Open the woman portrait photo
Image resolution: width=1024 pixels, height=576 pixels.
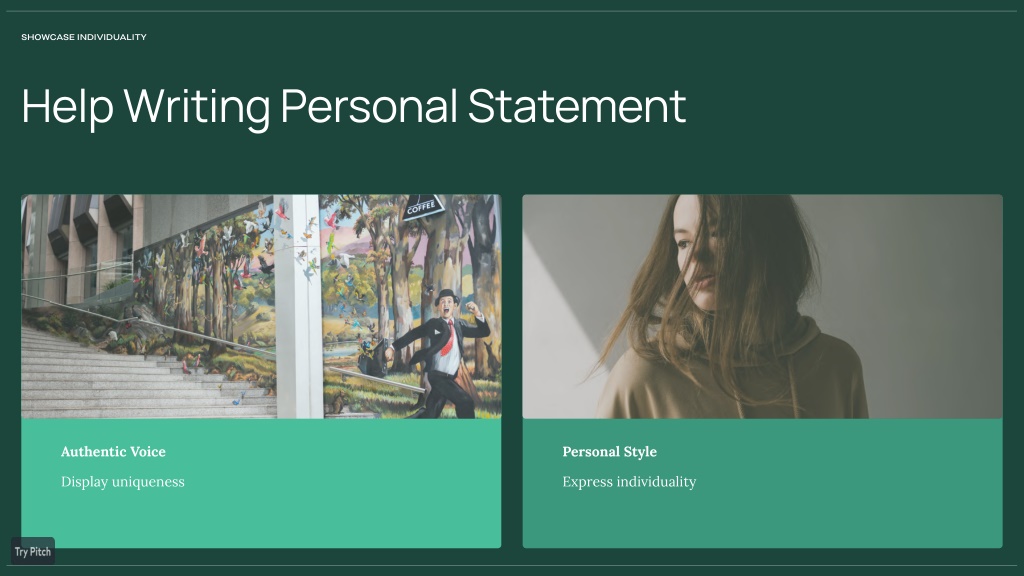click(762, 306)
